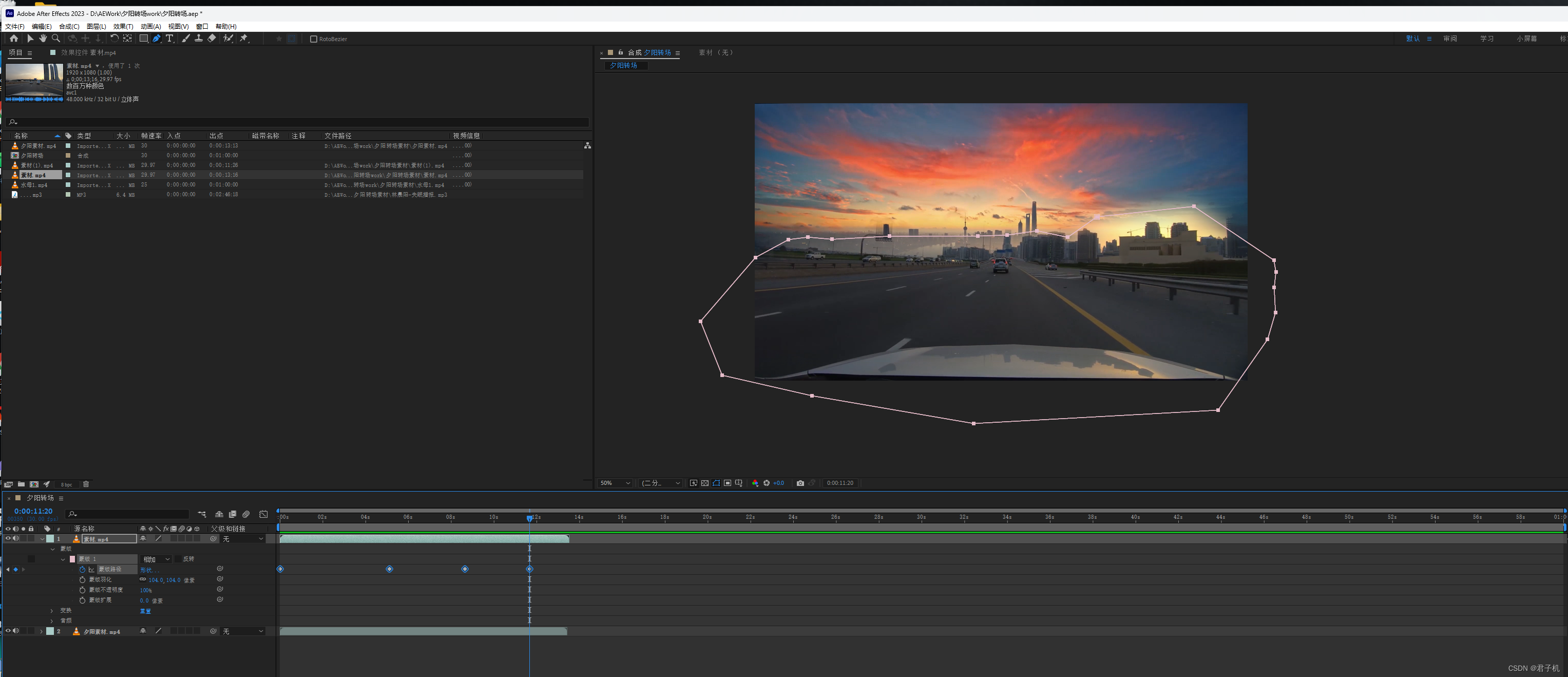Click the 学习 workspace button
Viewport: 1568px width, 677px height.
(1486, 39)
